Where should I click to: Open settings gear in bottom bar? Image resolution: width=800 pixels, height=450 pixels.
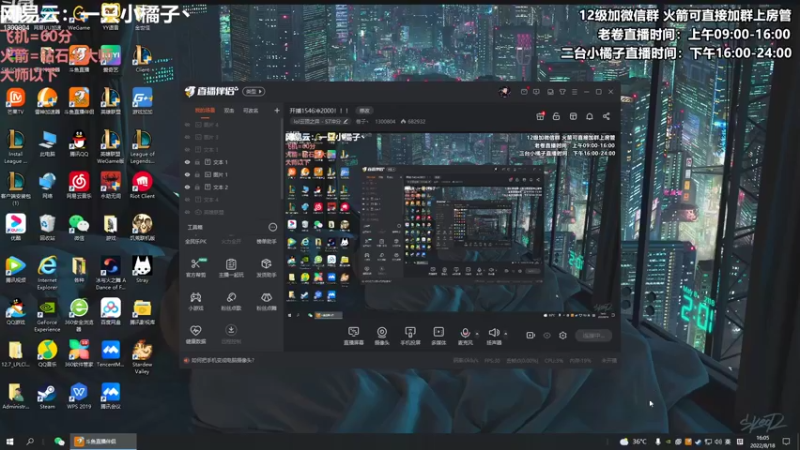point(563,335)
